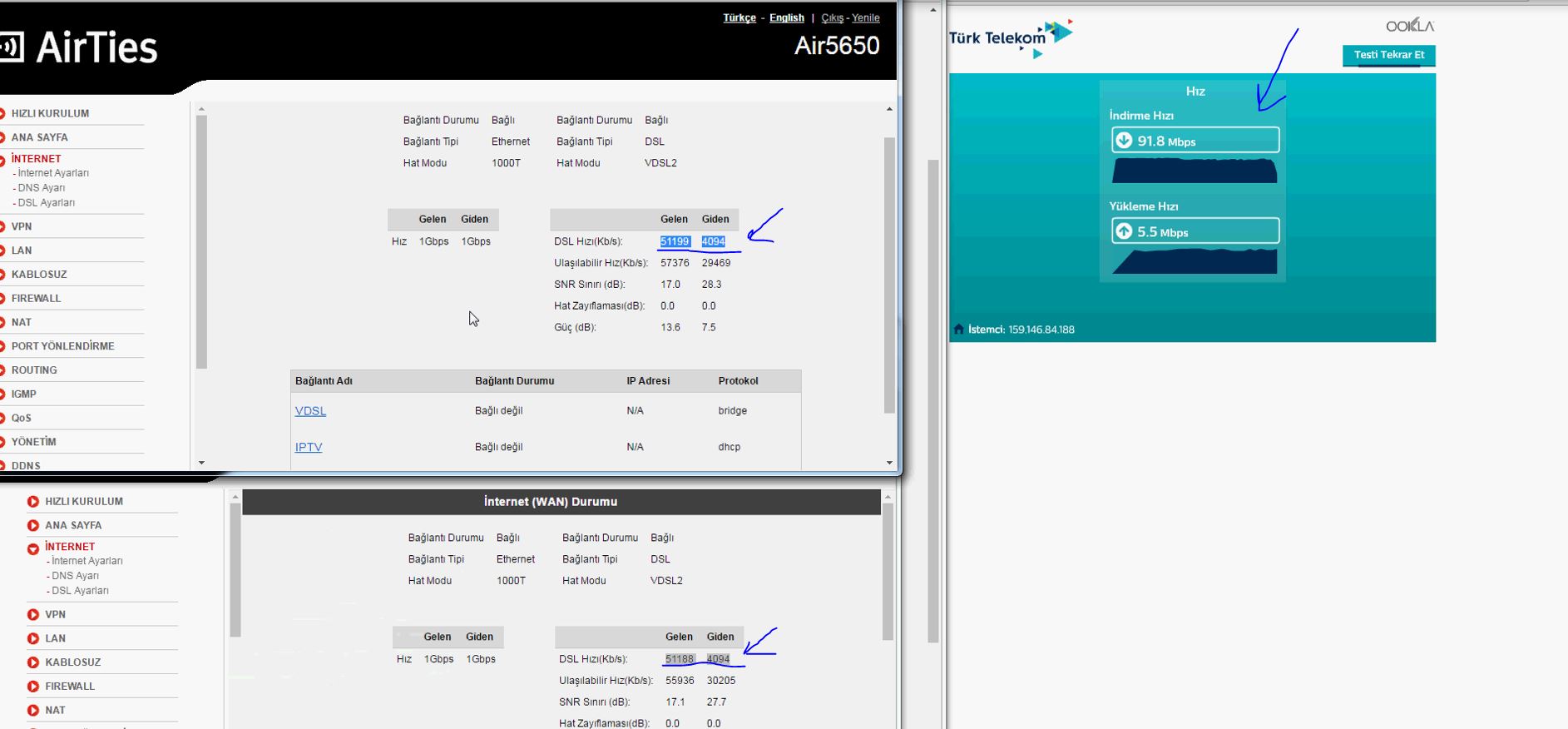Open LAN menu in upper AirTies window
Image resolution: width=1568 pixels, height=729 pixels.
coord(22,251)
